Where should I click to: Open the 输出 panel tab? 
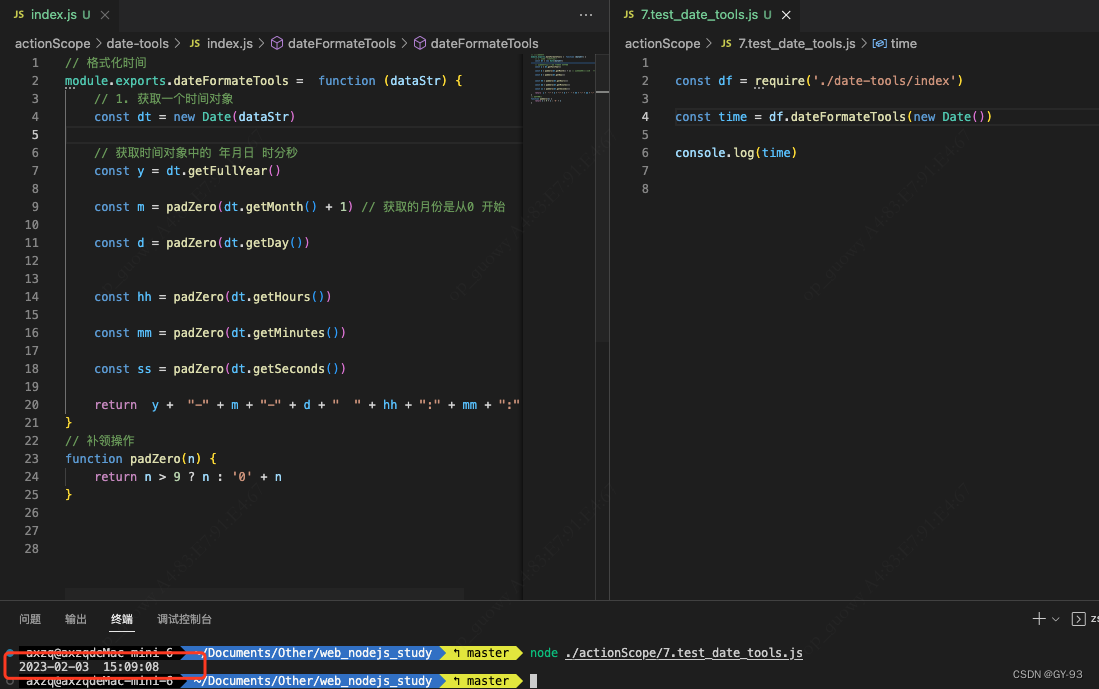(76, 619)
